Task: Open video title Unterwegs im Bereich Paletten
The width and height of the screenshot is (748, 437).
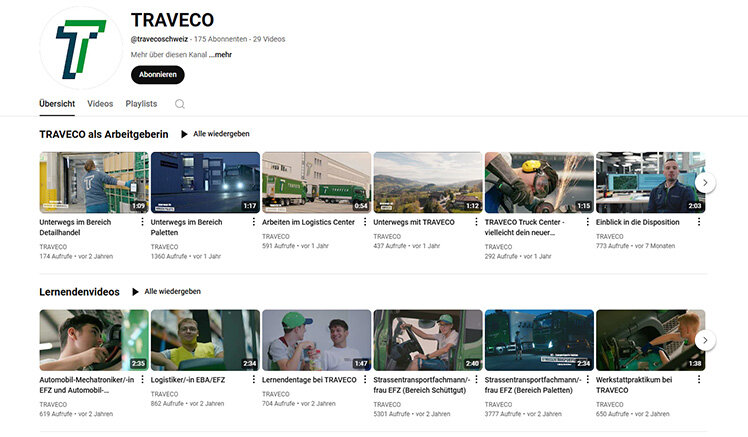Action: tap(187, 227)
